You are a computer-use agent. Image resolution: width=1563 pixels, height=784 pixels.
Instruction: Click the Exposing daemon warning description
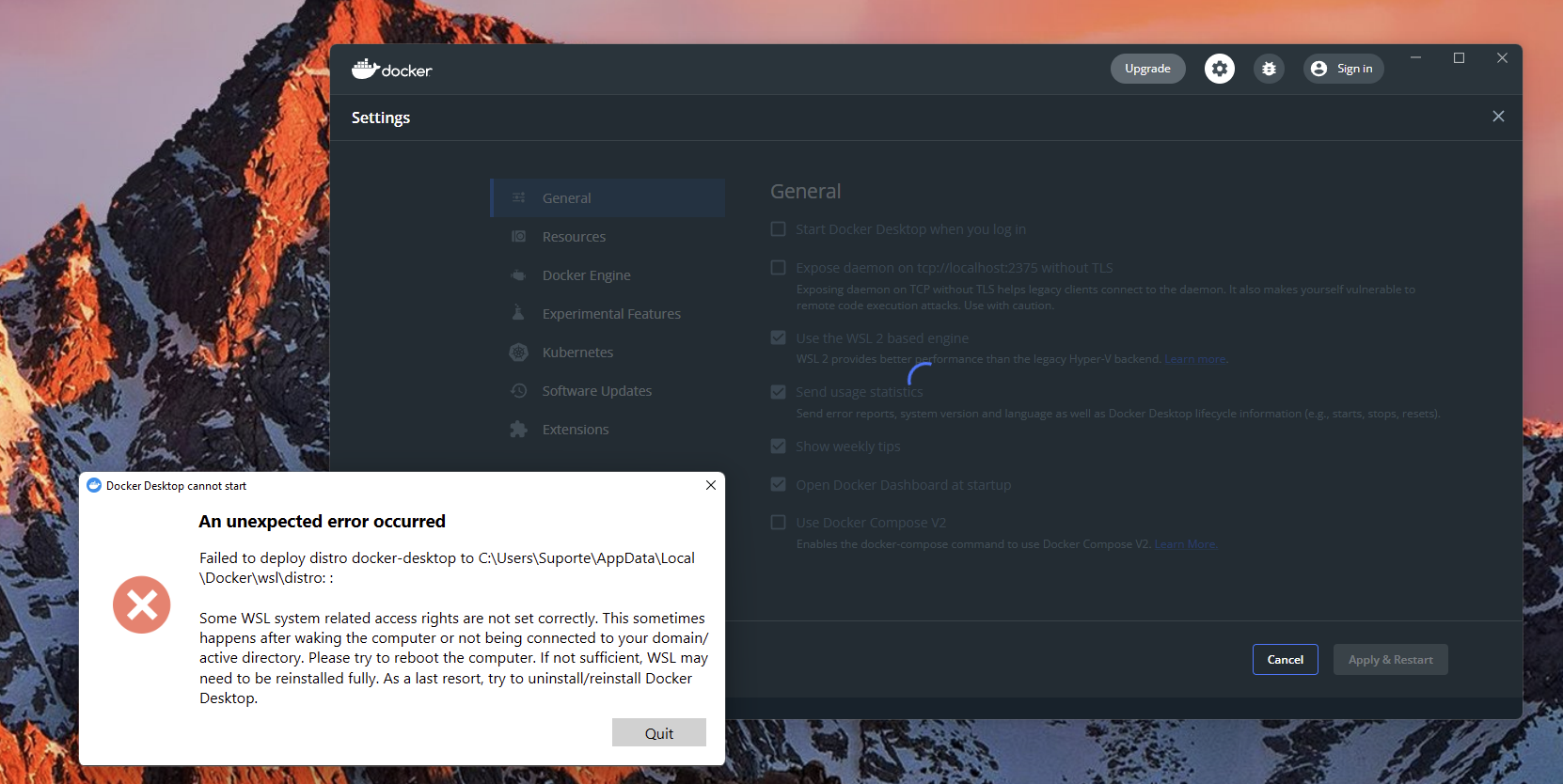point(1106,297)
